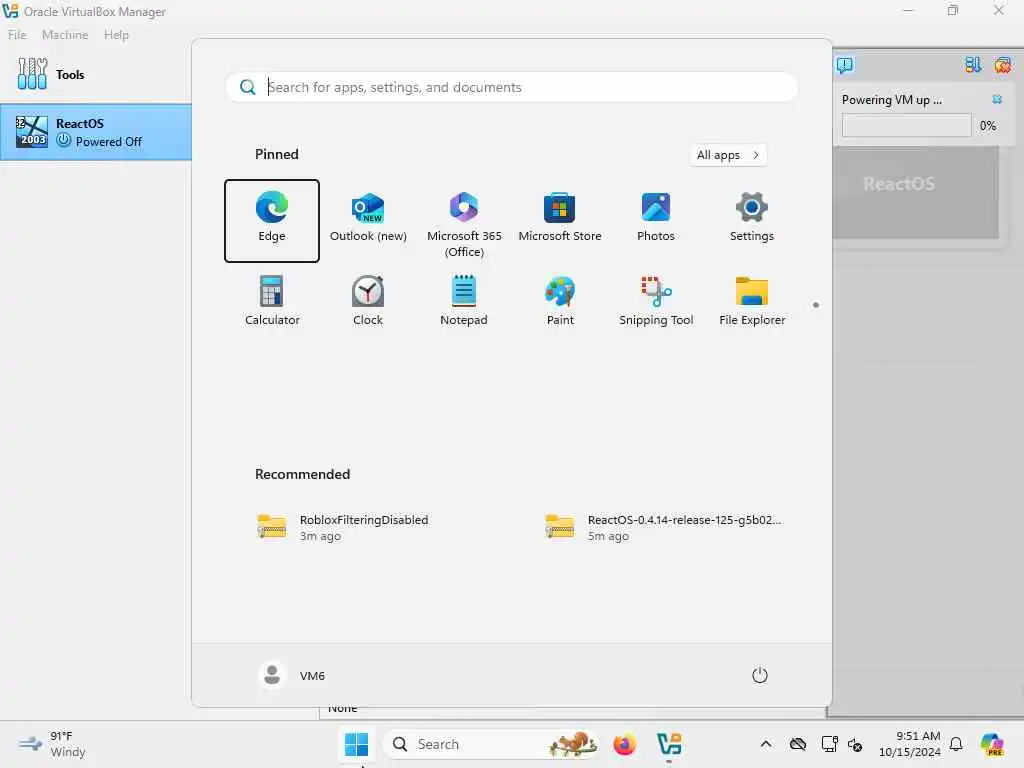This screenshot has height=768, width=1024.
Task: Launch Snipping Tool
Action: click(x=656, y=302)
